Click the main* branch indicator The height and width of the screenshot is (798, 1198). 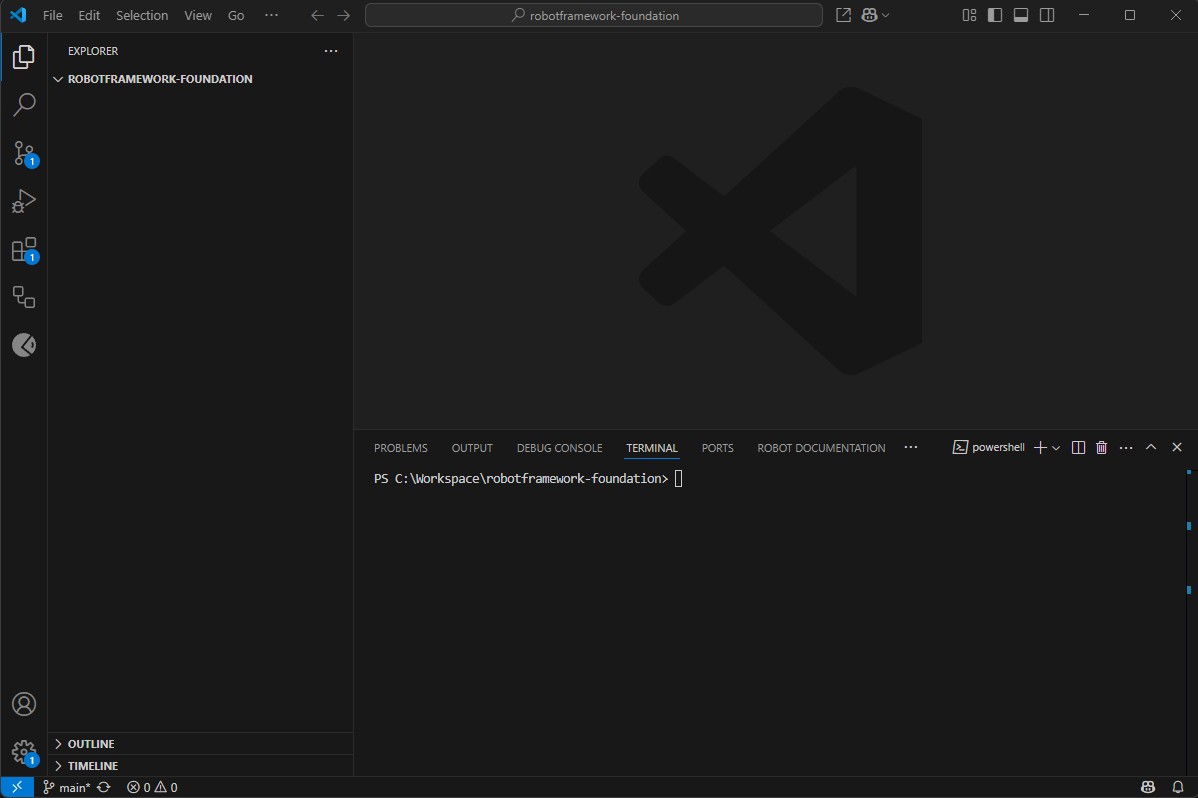pyautogui.click(x=66, y=787)
